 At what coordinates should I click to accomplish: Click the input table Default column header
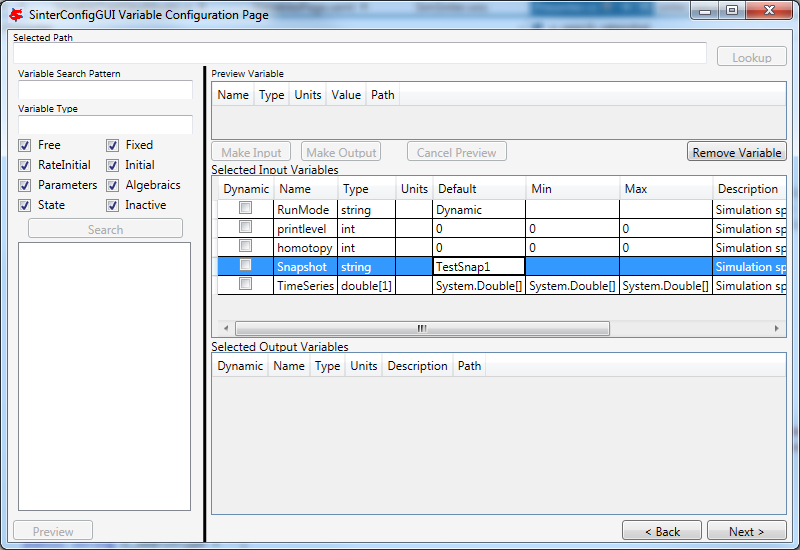[x=479, y=189]
